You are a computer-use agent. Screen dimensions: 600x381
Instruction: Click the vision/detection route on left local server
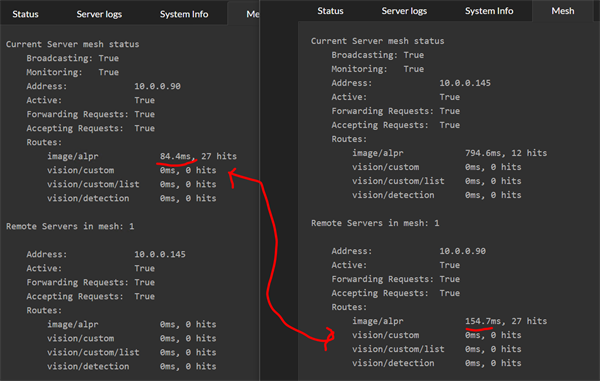pyautogui.click(x=88, y=199)
